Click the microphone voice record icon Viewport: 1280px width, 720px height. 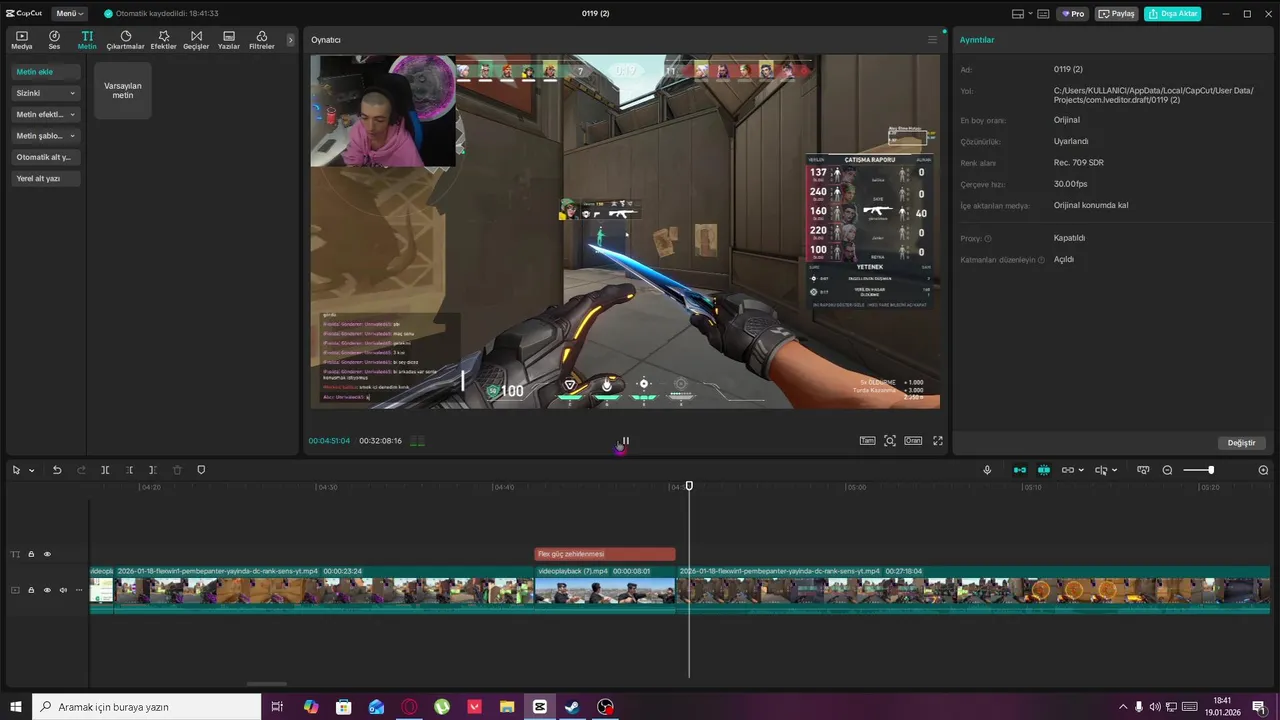(987, 470)
